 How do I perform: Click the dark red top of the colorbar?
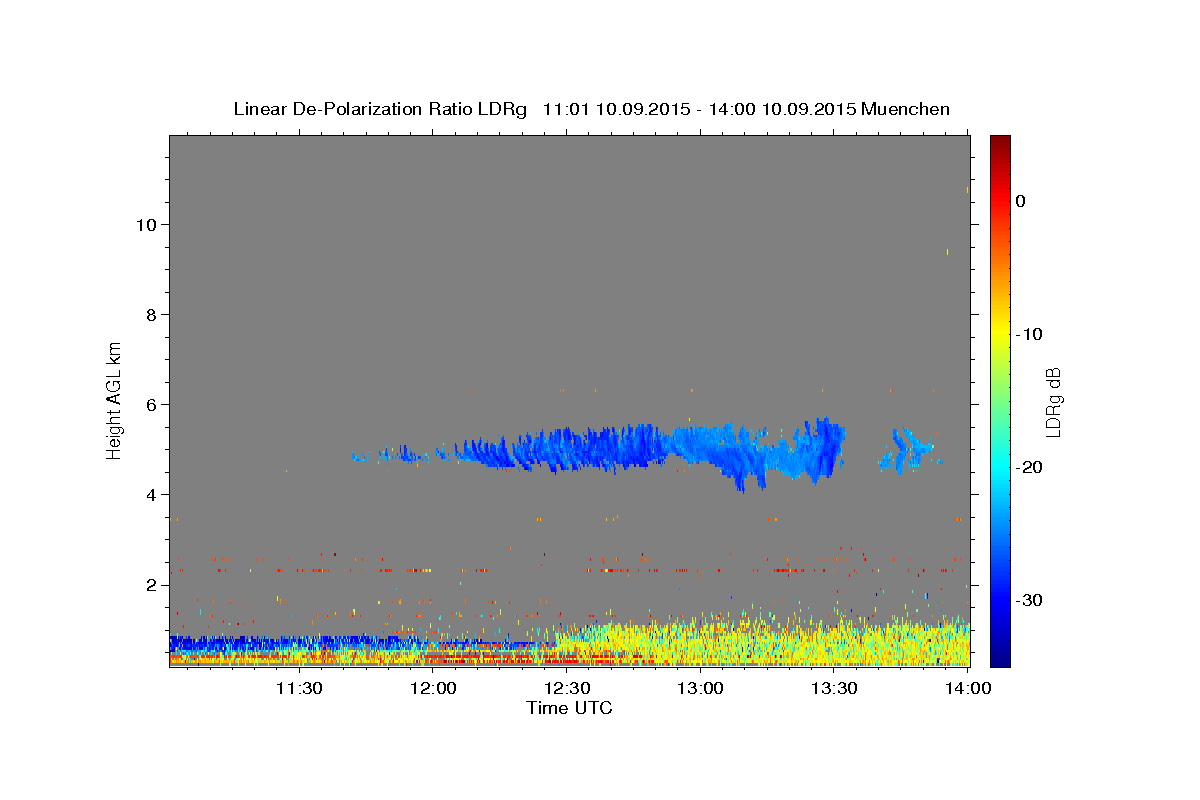[1000, 143]
